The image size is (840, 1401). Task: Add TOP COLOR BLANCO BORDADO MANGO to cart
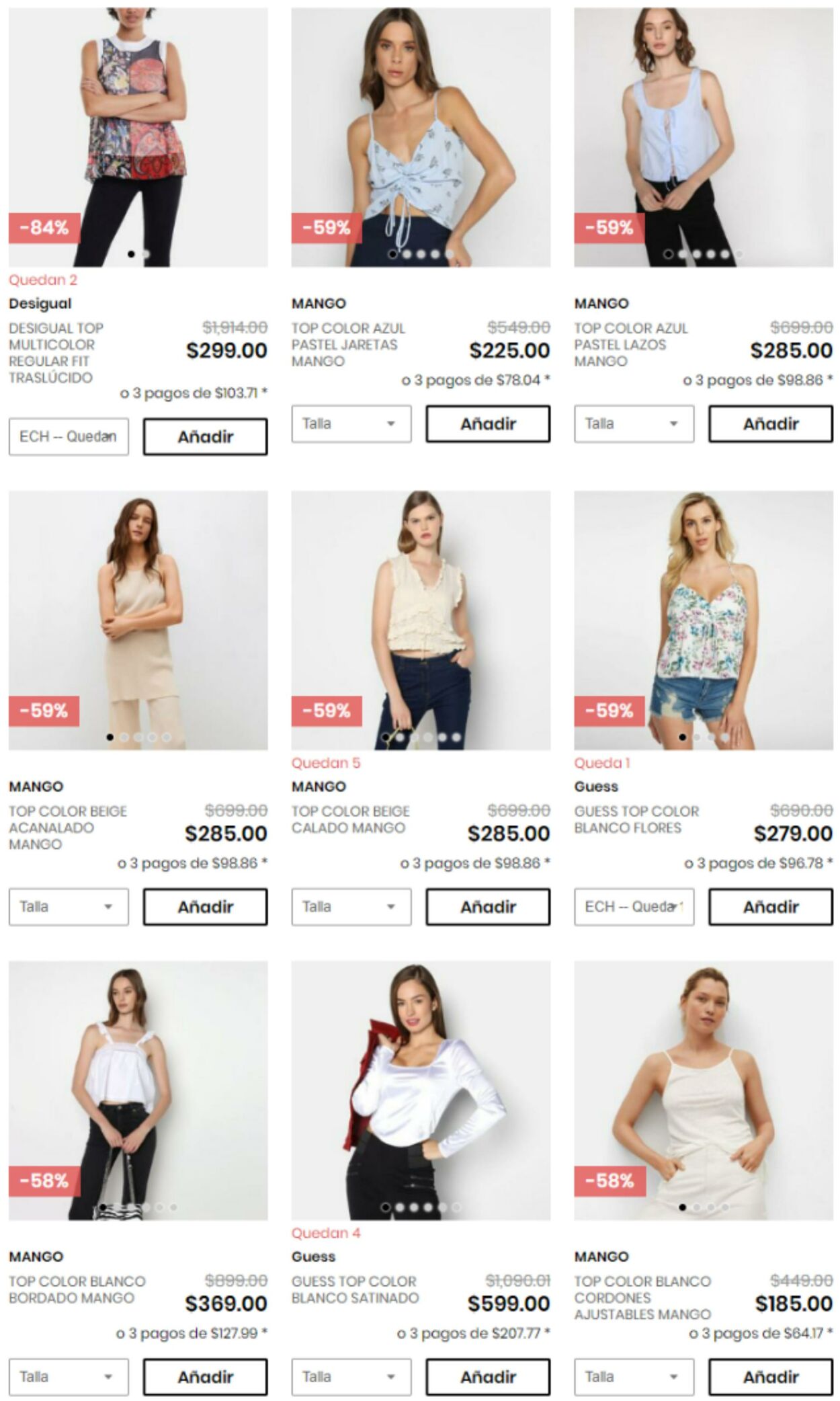tap(205, 1377)
